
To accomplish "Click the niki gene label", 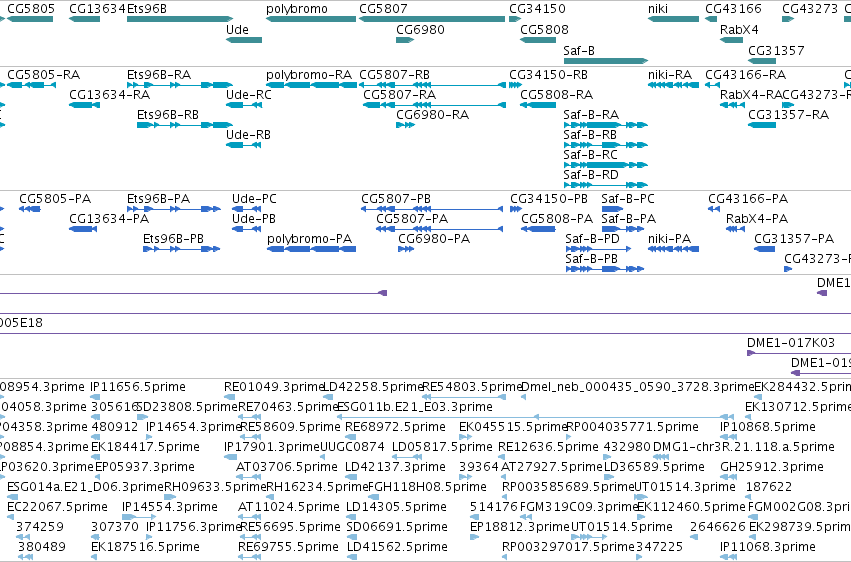I will pyautogui.click(x=658, y=9).
